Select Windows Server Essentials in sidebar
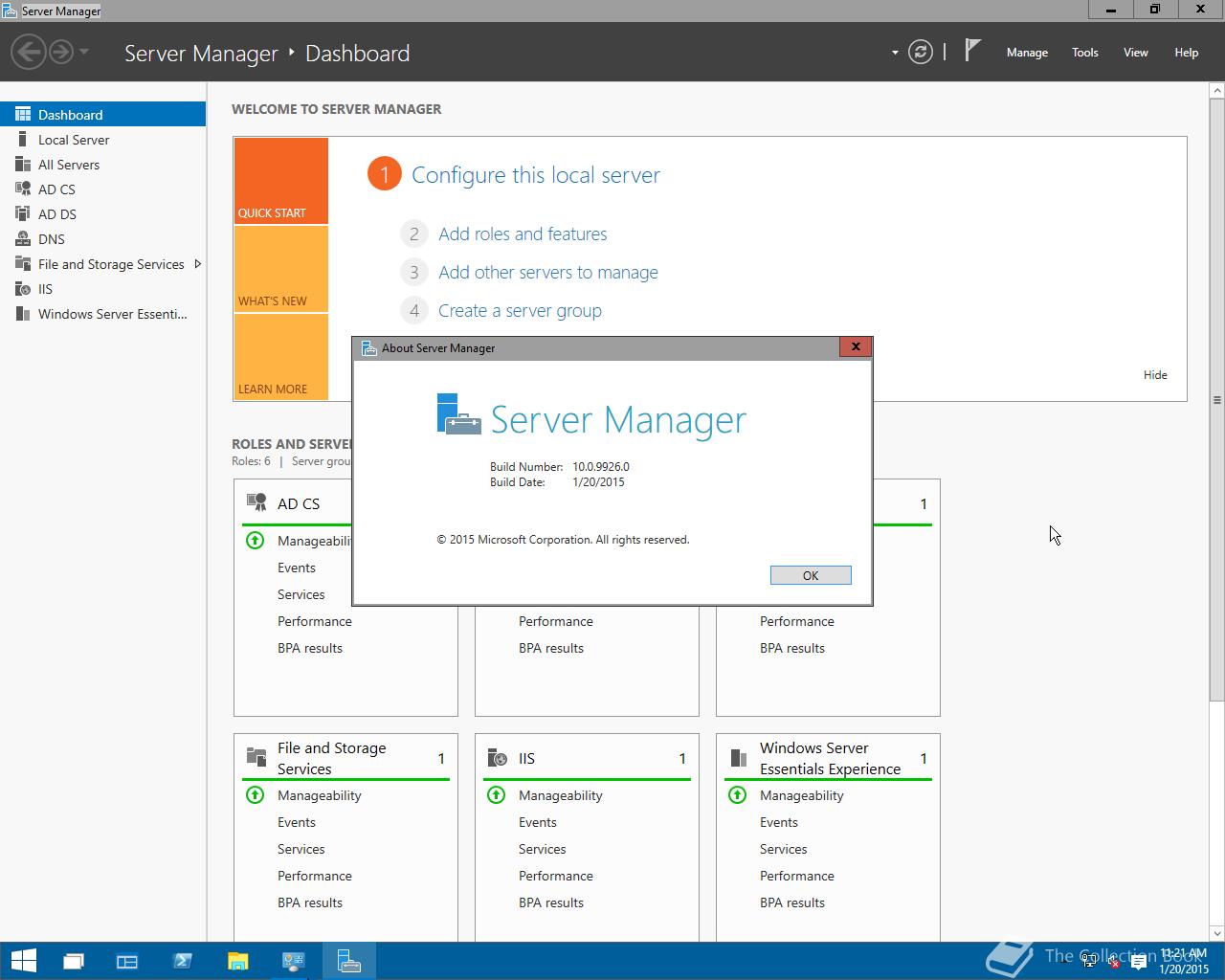This screenshot has height=980, width=1225. (x=102, y=313)
